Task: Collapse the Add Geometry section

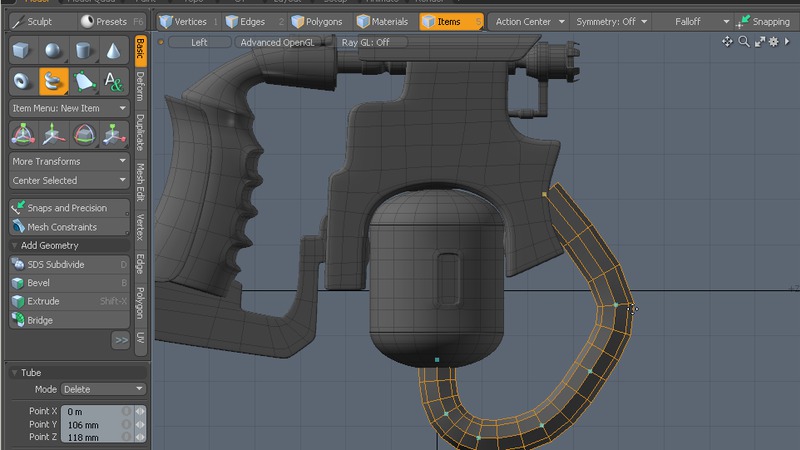Action: [49, 245]
